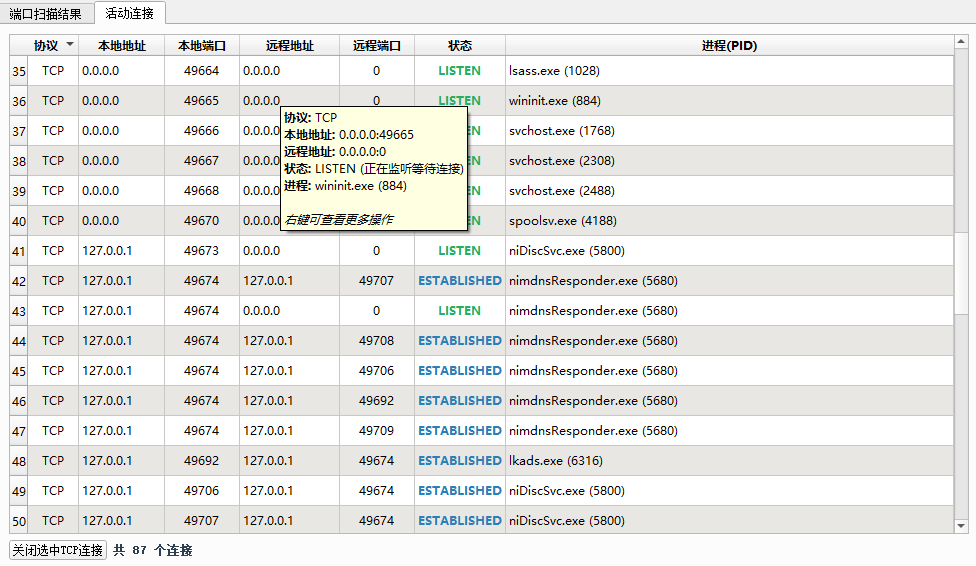Image resolution: width=976 pixels, height=566 pixels.
Task: Click local port 49667 cell
Action: pyautogui.click(x=202, y=161)
